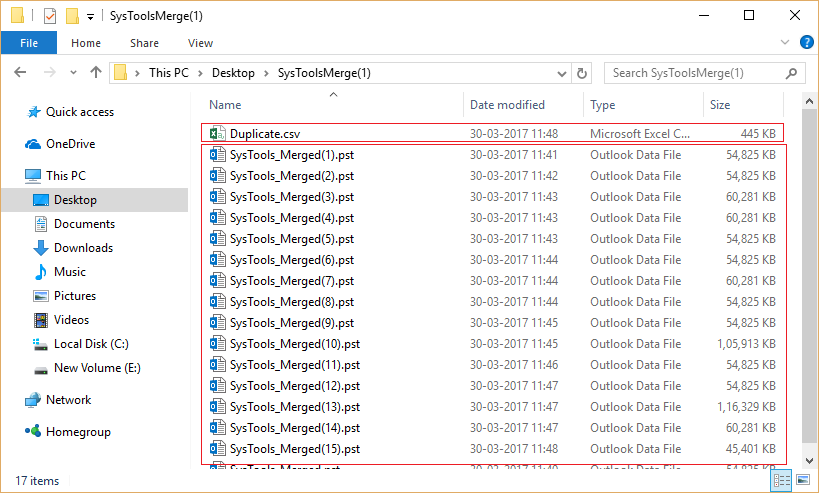The height and width of the screenshot is (493, 819).
Task: Click Desktop in the address bar
Action: tap(233, 73)
